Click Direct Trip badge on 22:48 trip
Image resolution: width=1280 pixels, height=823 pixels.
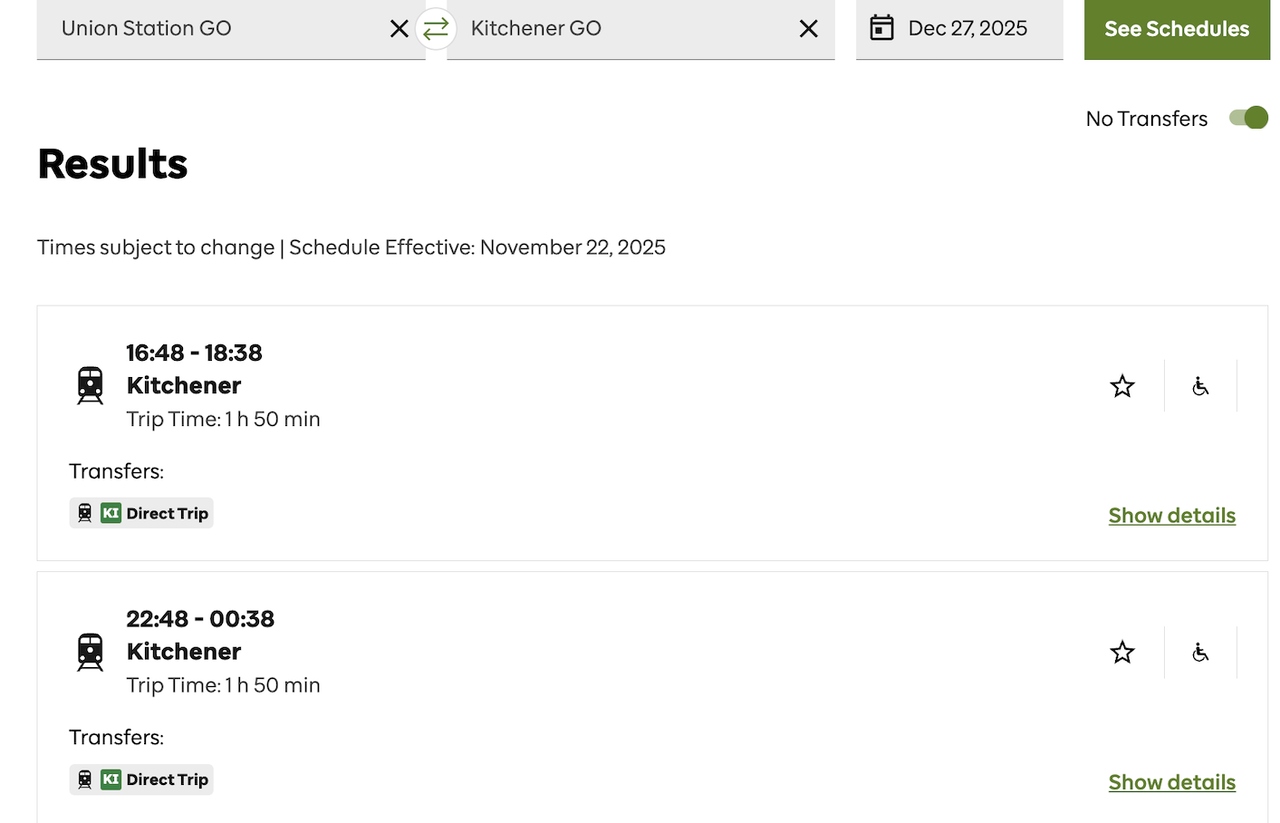[141, 780]
